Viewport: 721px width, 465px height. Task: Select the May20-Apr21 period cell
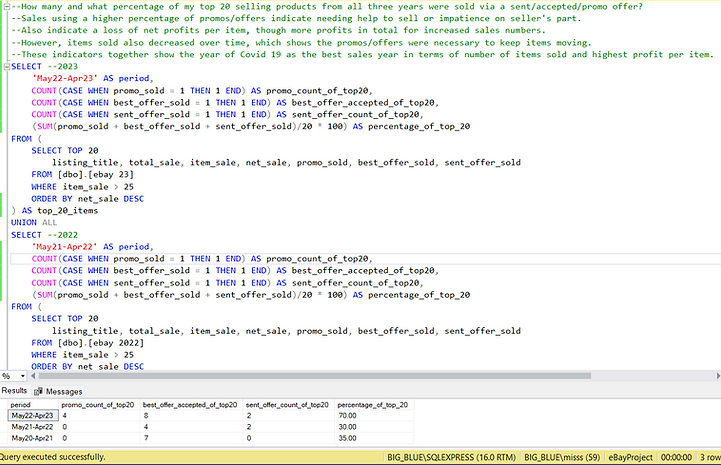(x=33, y=438)
